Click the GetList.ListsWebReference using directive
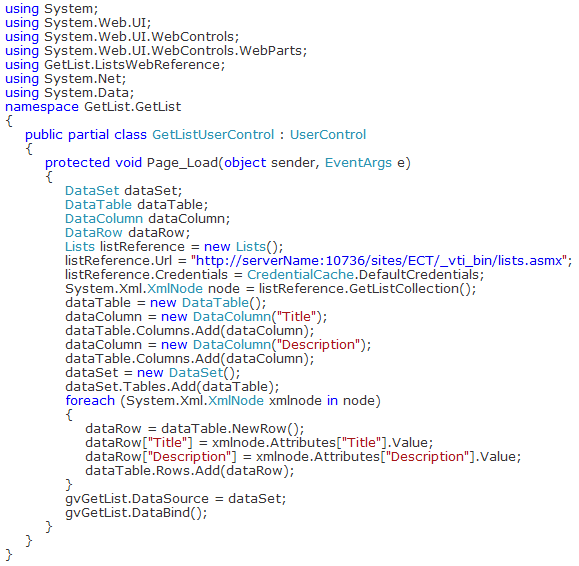Viewport: 579px width, 566px height. (115, 65)
